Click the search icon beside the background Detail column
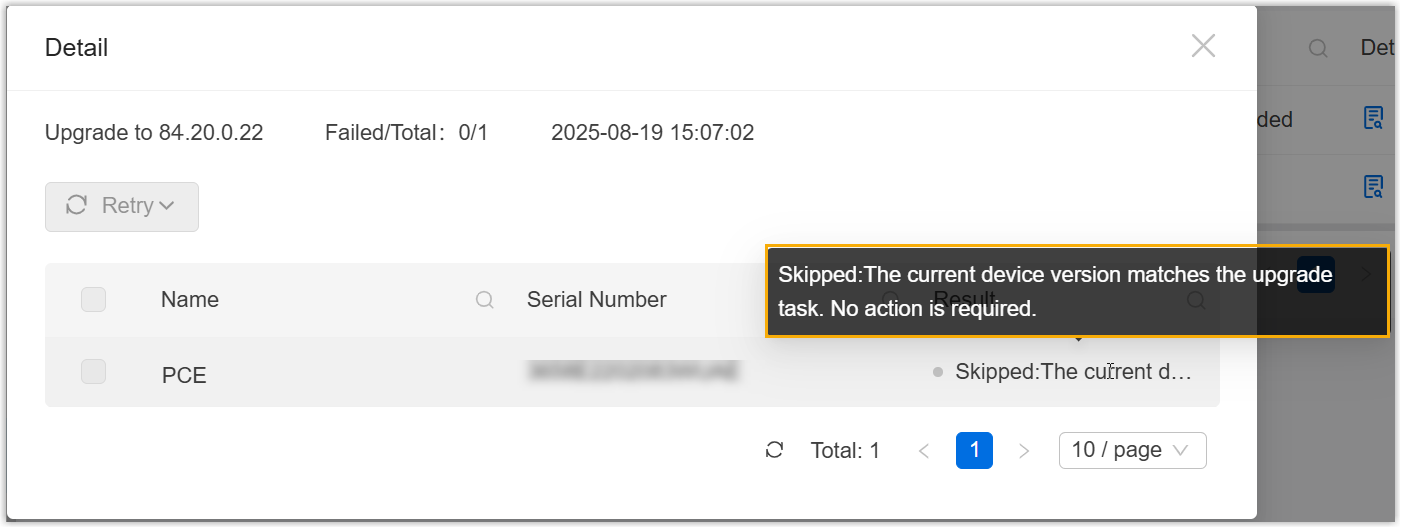1401x528 pixels. point(1319,48)
